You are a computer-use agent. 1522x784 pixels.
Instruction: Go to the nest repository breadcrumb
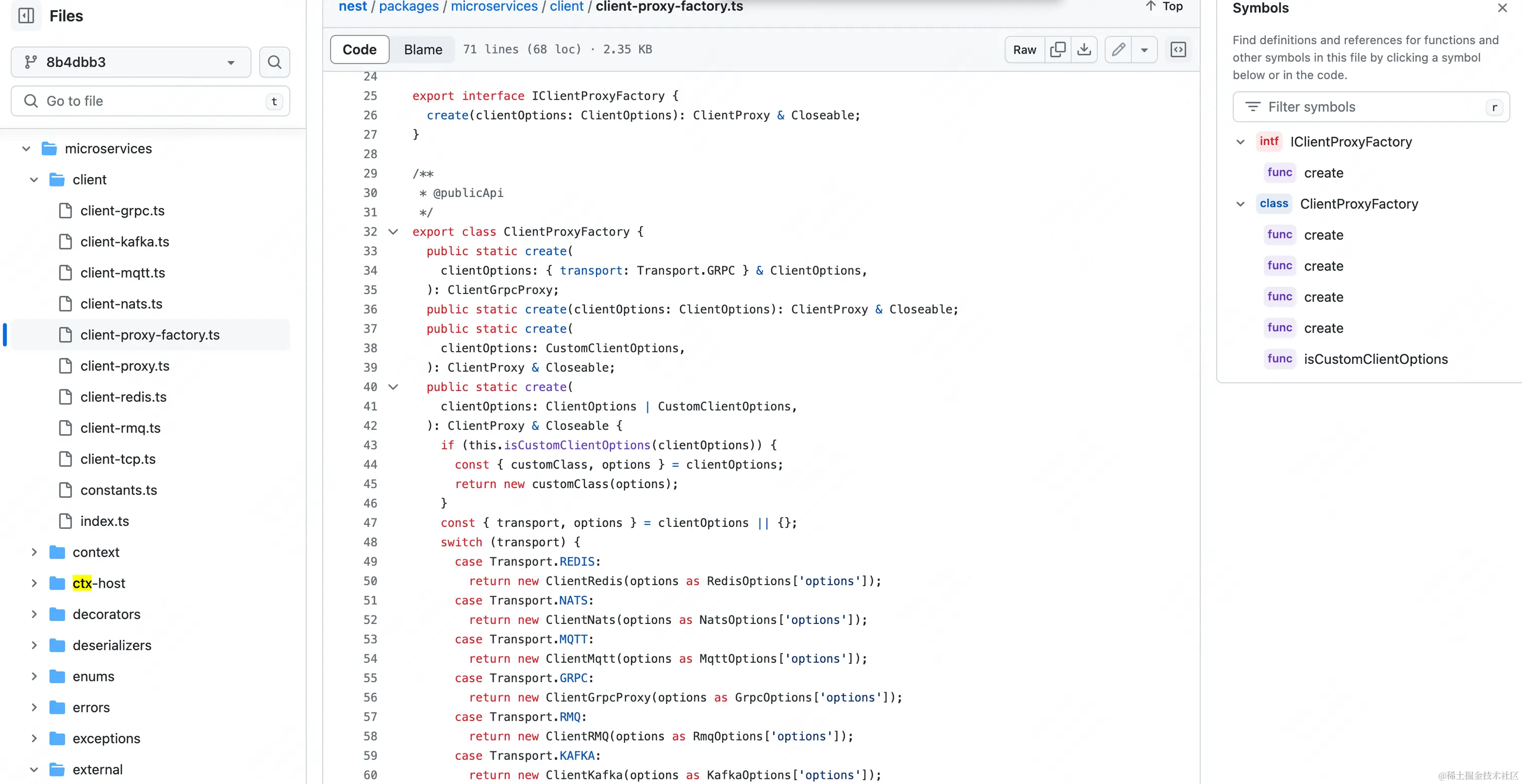click(353, 7)
